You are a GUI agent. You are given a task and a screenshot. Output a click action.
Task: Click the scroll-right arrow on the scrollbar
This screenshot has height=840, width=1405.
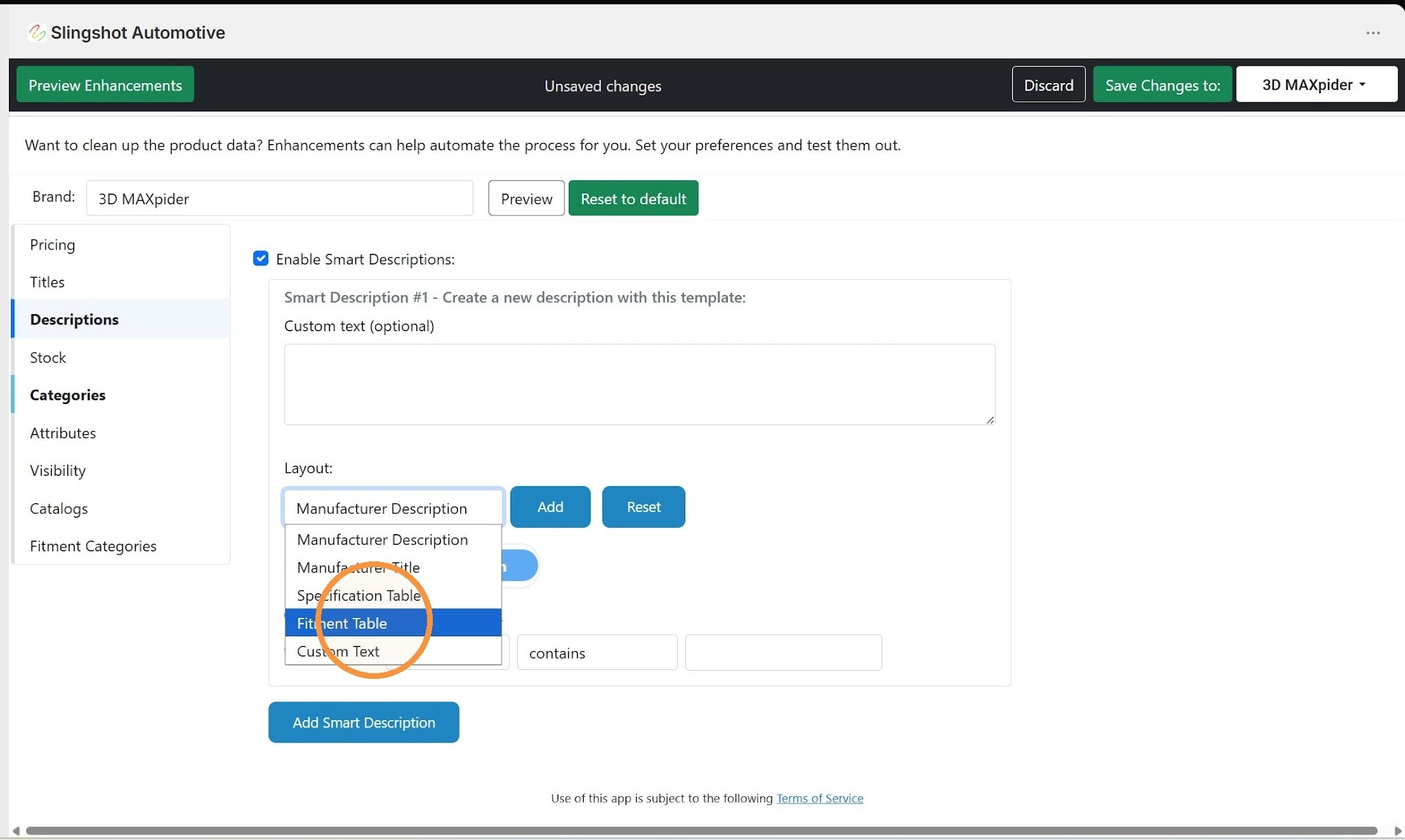[x=1397, y=830]
